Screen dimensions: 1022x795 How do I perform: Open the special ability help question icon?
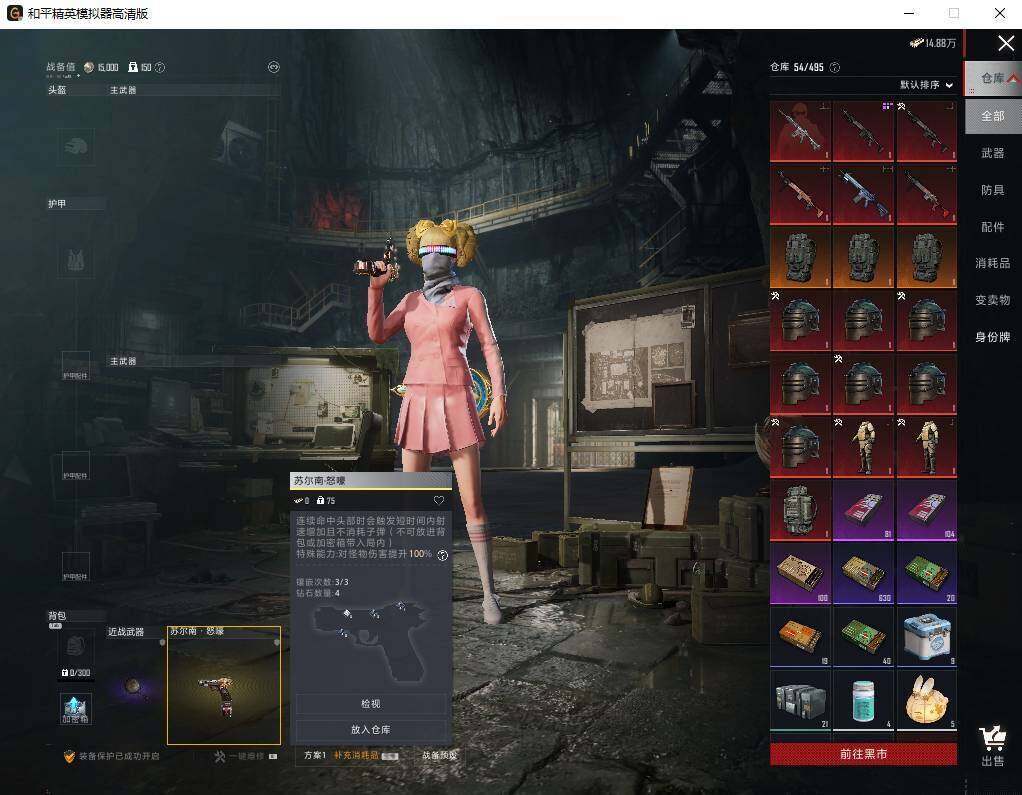(x=443, y=555)
